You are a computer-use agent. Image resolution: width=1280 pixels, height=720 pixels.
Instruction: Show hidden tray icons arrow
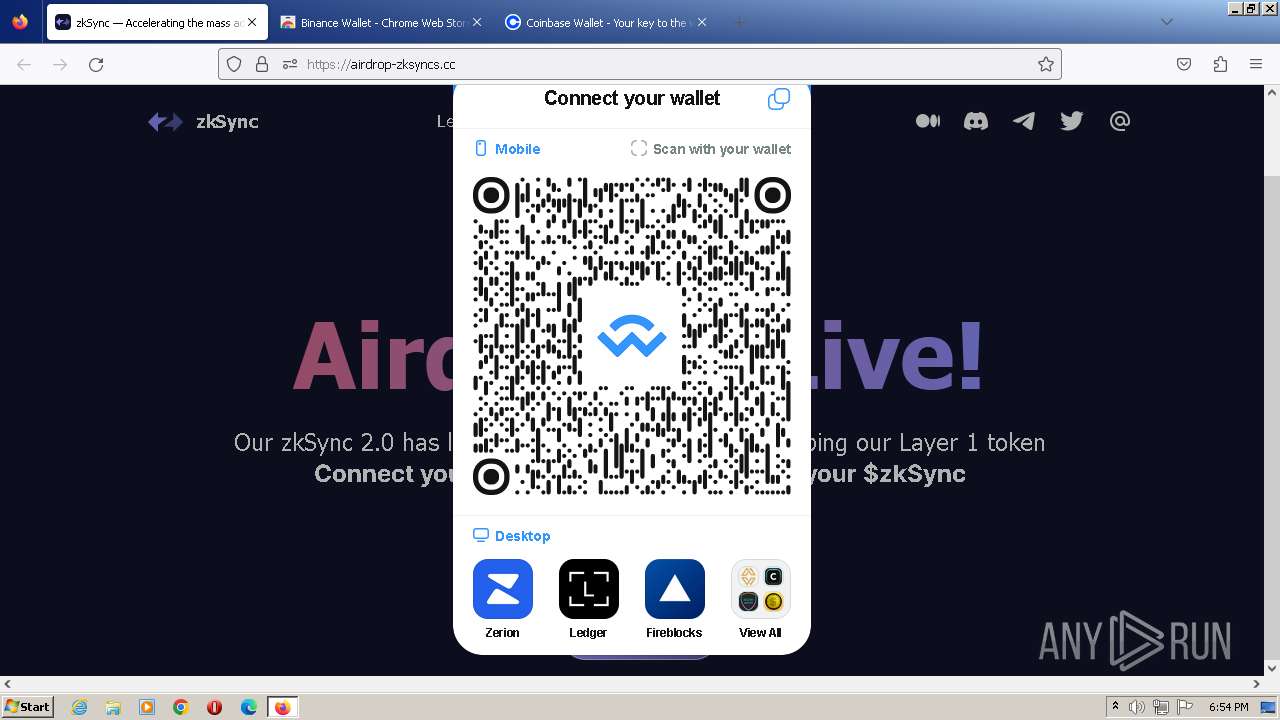(x=1115, y=707)
